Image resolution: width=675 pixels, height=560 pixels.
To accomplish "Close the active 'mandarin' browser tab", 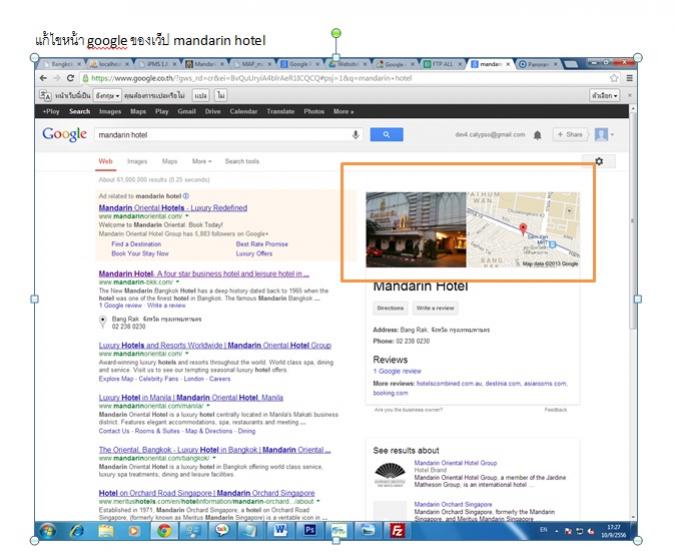I will click(x=508, y=64).
